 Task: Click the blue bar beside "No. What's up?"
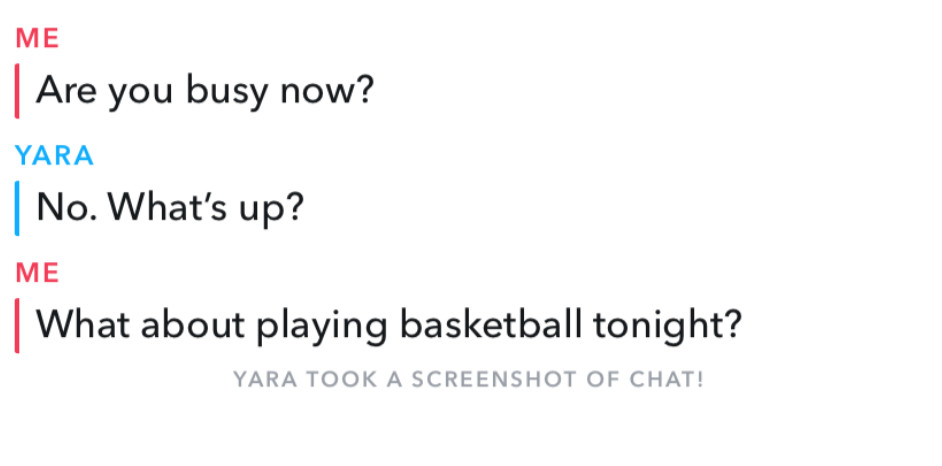point(17,208)
